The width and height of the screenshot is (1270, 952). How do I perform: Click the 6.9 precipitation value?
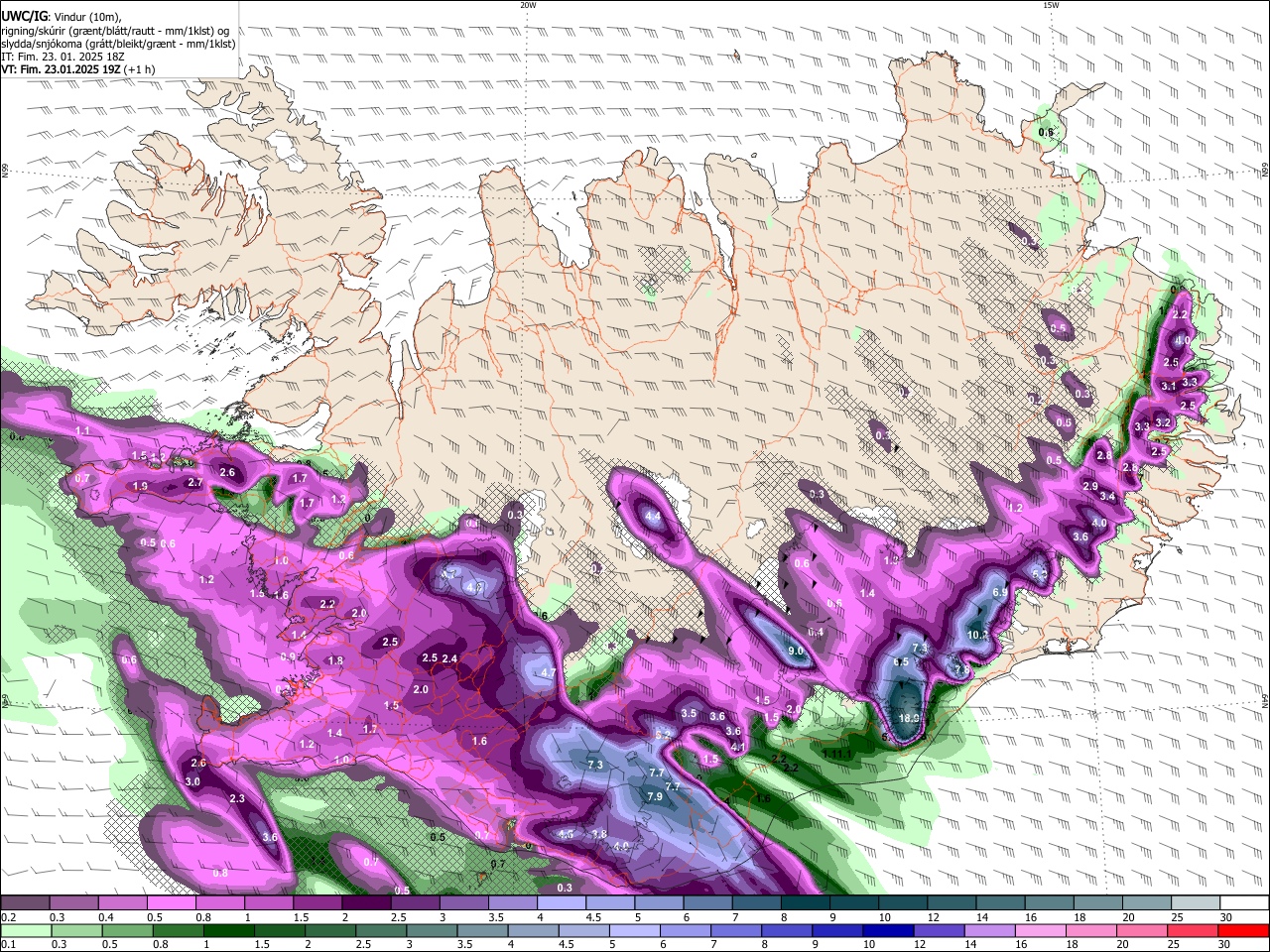click(x=1000, y=592)
